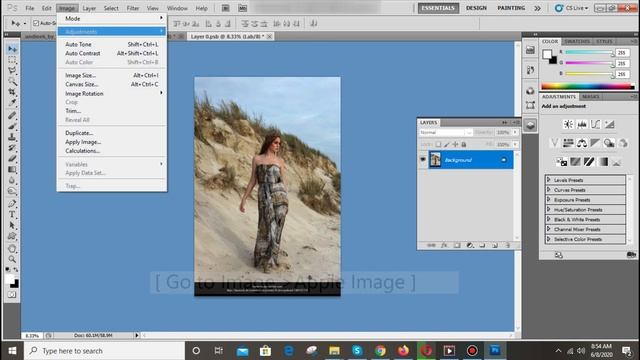640x360 pixels.
Task: Switch to the Swatches tab
Action: 577,42
